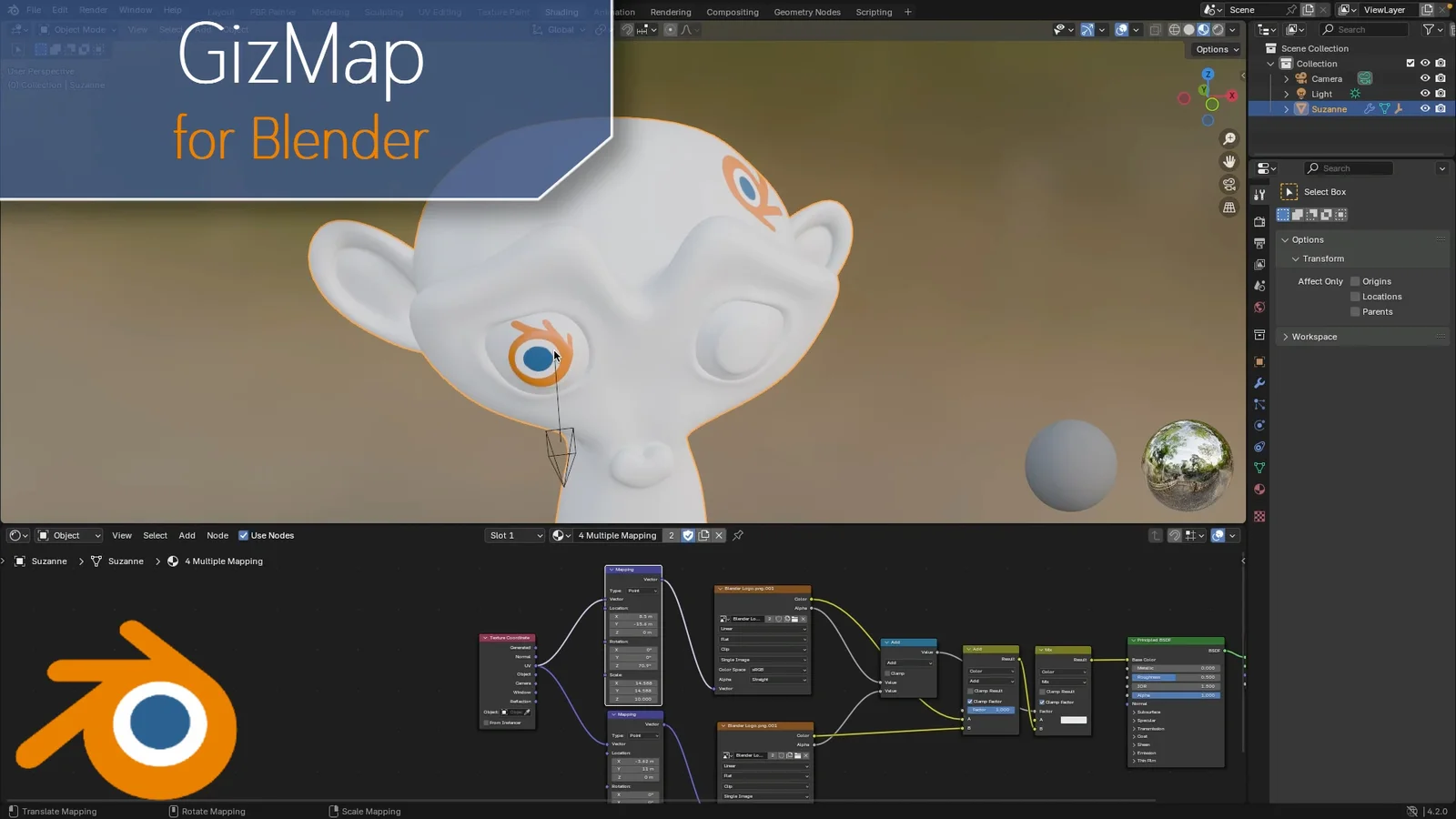1456x819 pixels.
Task: Open the Material Properties tab
Action: 1259,490
